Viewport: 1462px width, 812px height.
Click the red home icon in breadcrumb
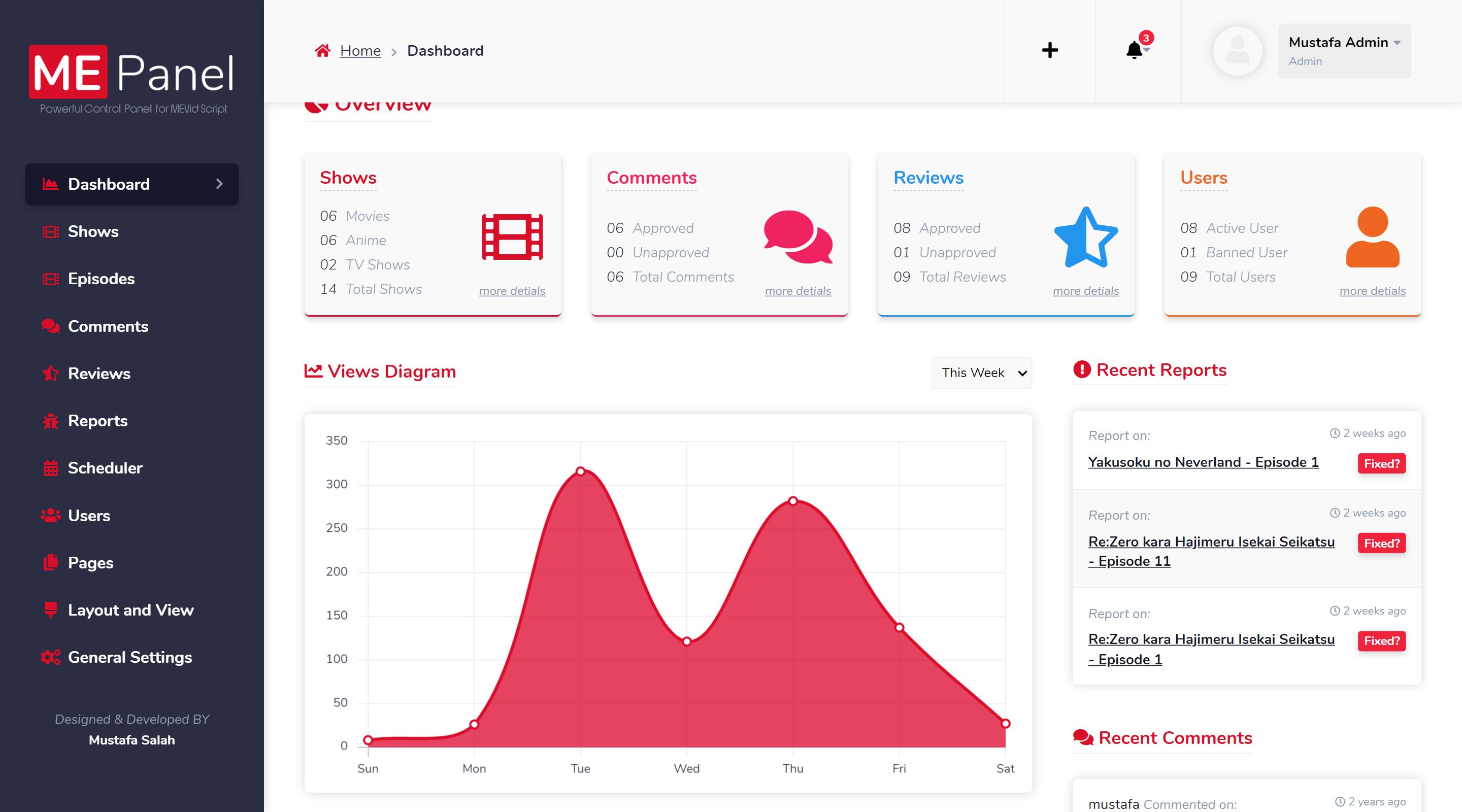click(x=322, y=51)
